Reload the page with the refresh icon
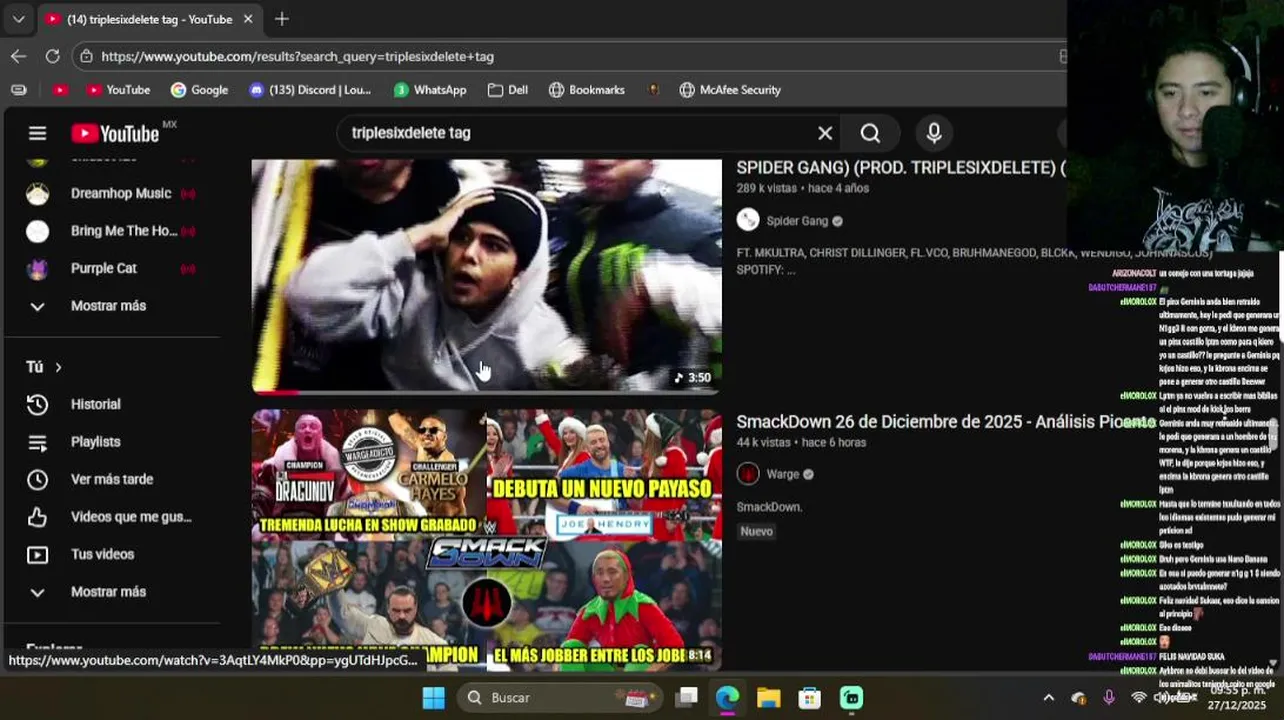 [52, 56]
